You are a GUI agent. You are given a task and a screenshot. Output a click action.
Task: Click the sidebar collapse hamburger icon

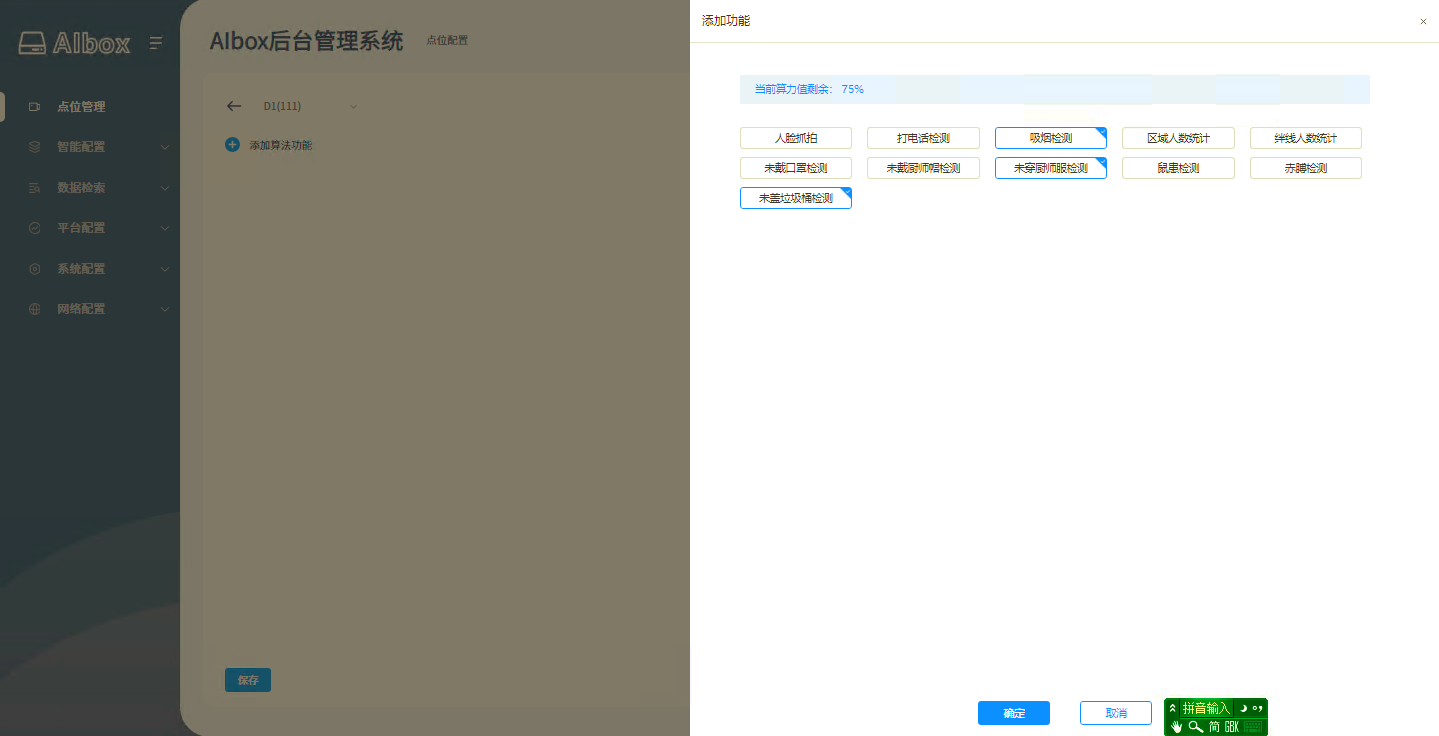tap(156, 43)
